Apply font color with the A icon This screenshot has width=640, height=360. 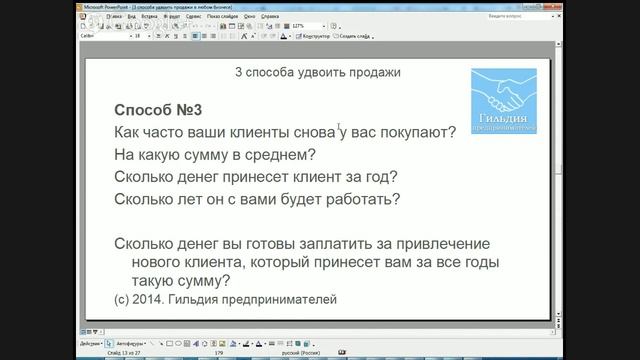tap(284, 36)
